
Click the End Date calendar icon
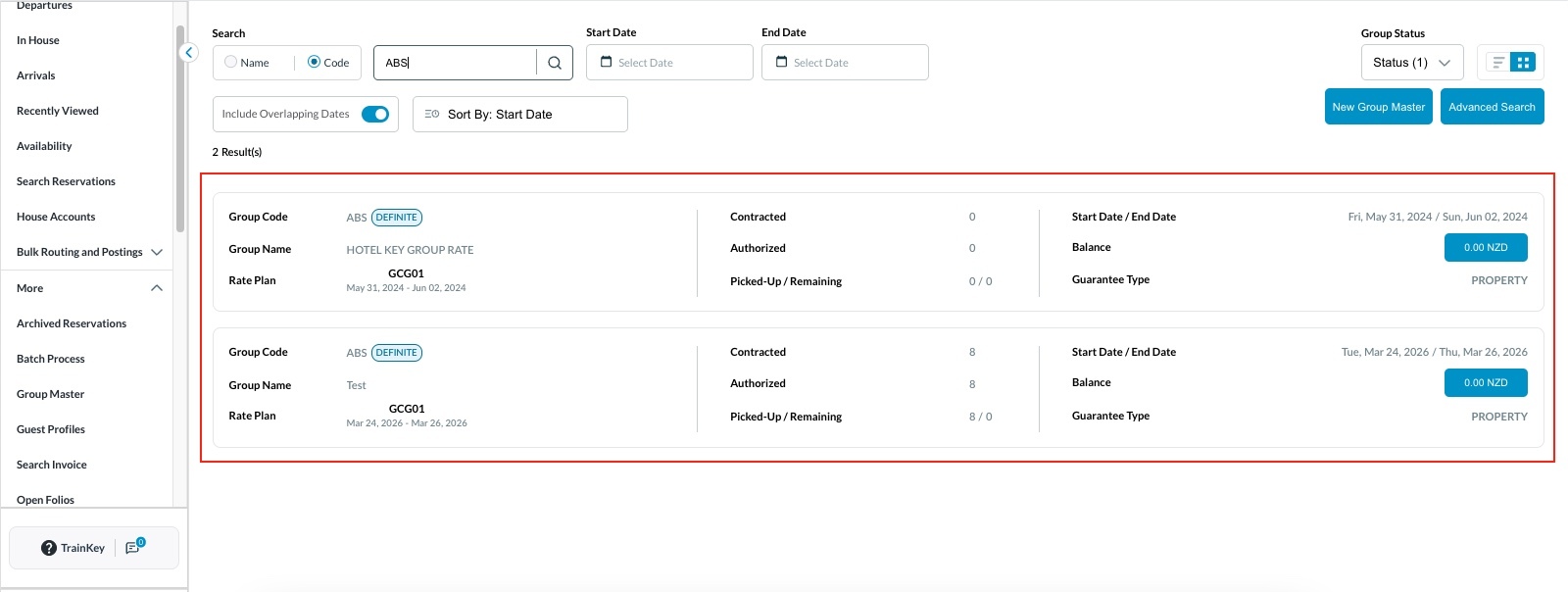coord(781,62)
